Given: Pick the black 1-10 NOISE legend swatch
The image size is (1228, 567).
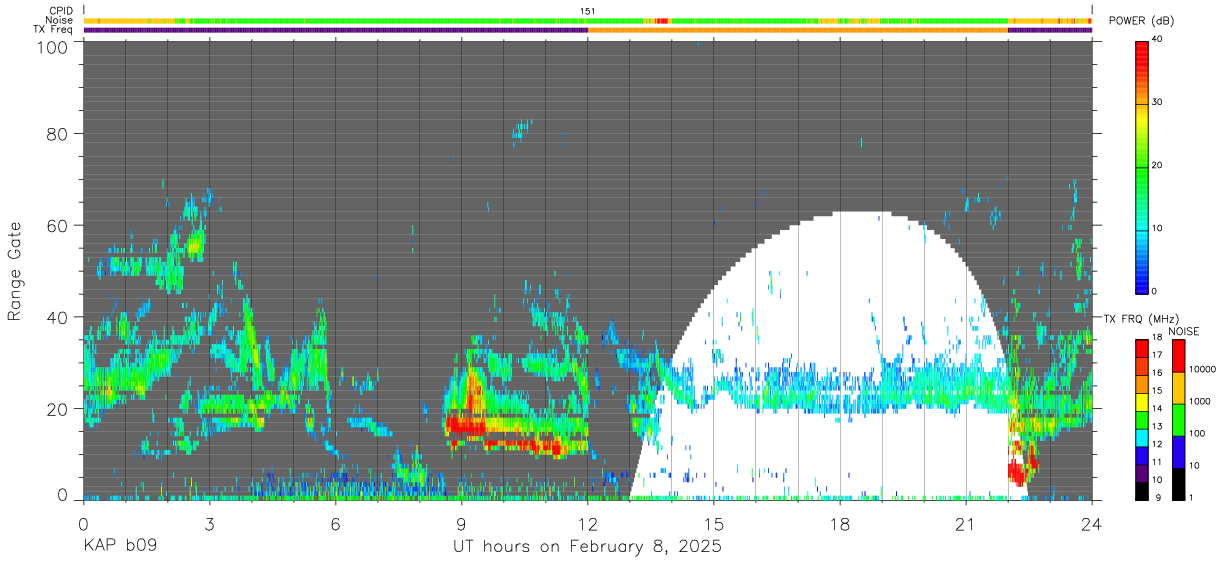Looking at the screenshot, I should pyautogui.click(x=1178, y=483).
